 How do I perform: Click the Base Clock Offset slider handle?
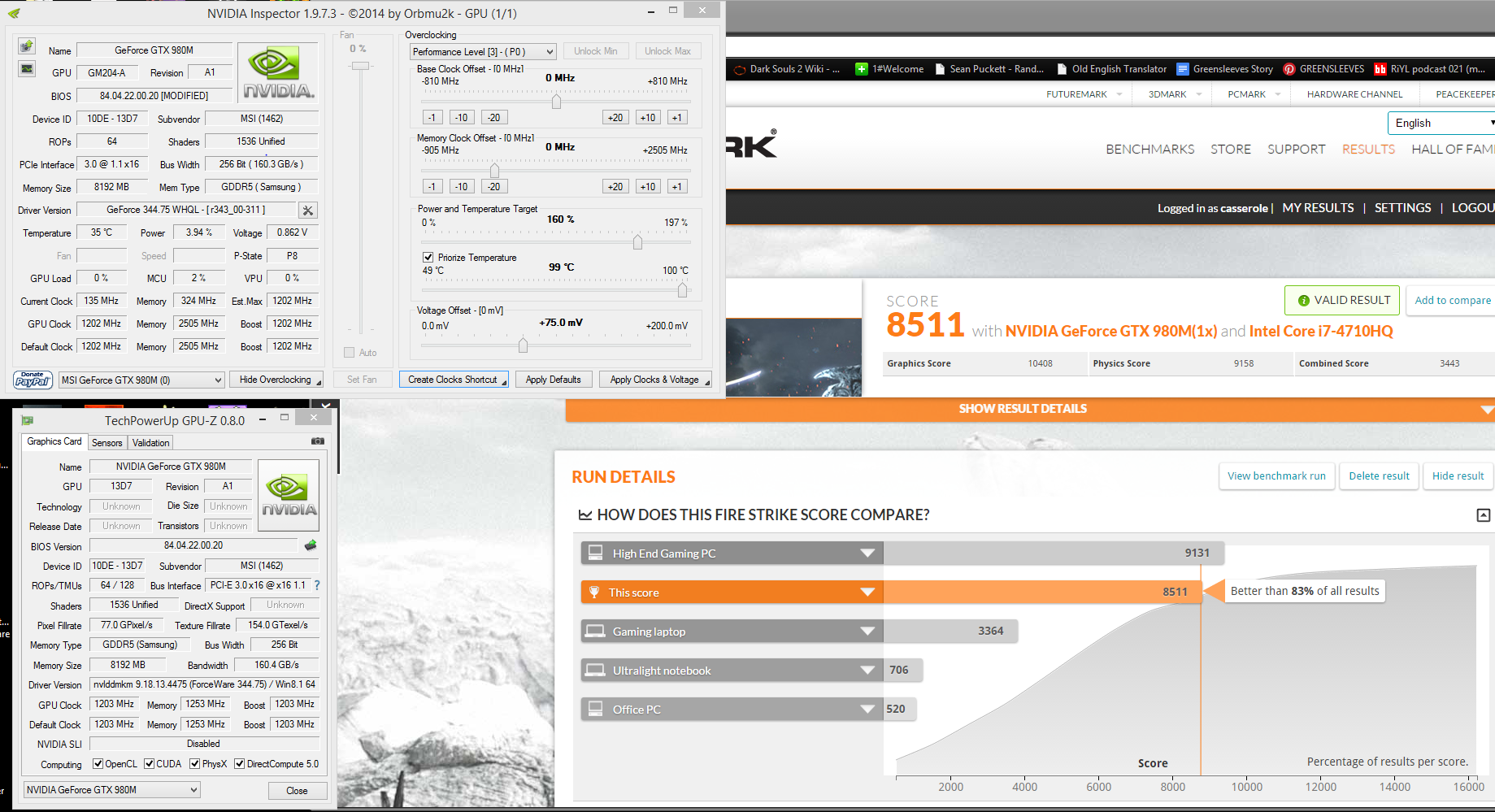click(556, 102)
